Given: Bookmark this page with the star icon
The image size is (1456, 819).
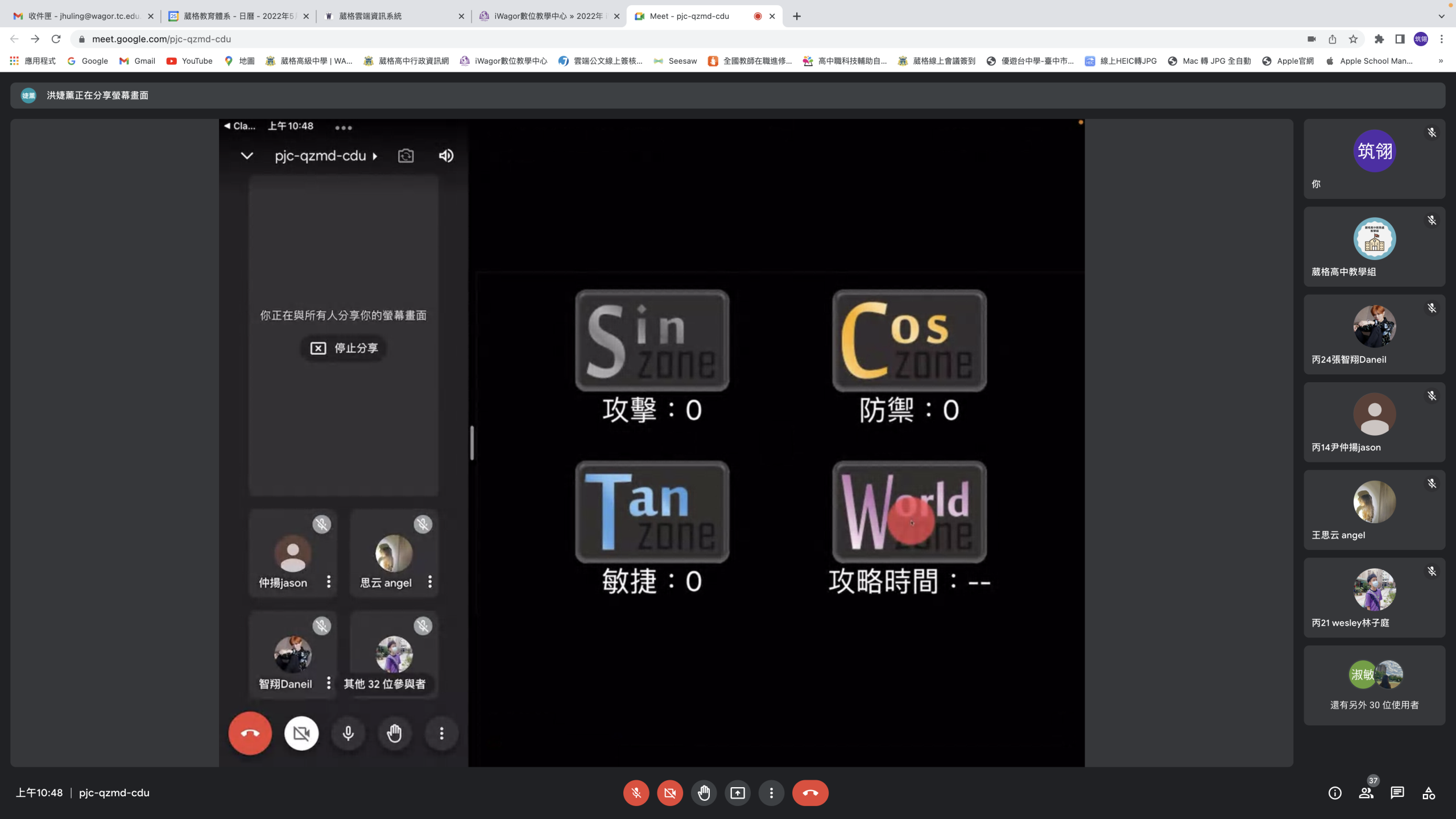Looking at the screenshot, I should tap(1353, 39).
